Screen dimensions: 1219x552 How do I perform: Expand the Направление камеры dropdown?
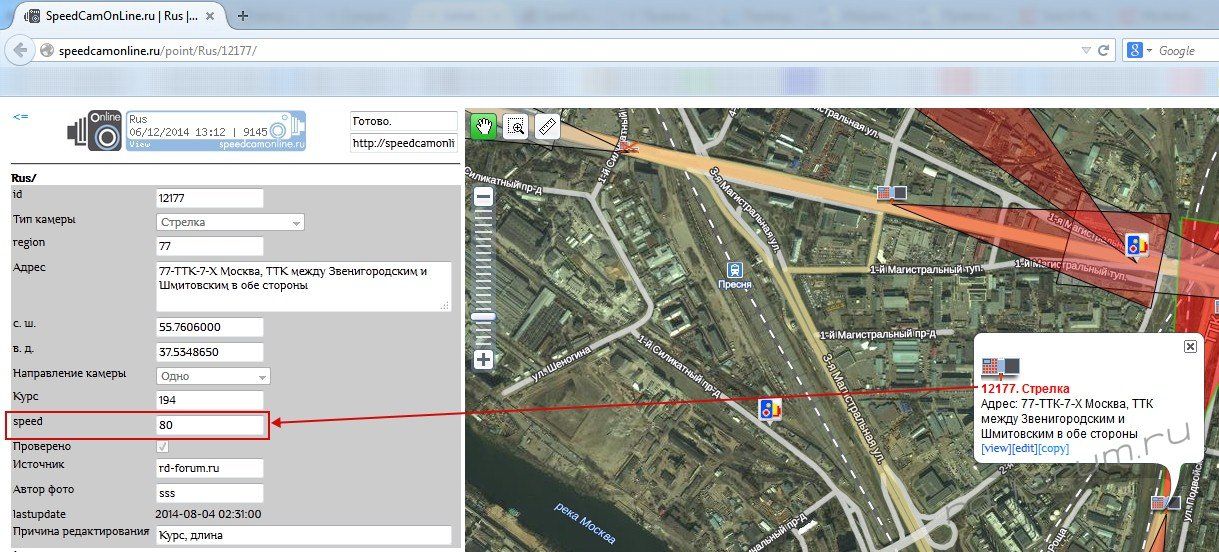click(213, 376)
